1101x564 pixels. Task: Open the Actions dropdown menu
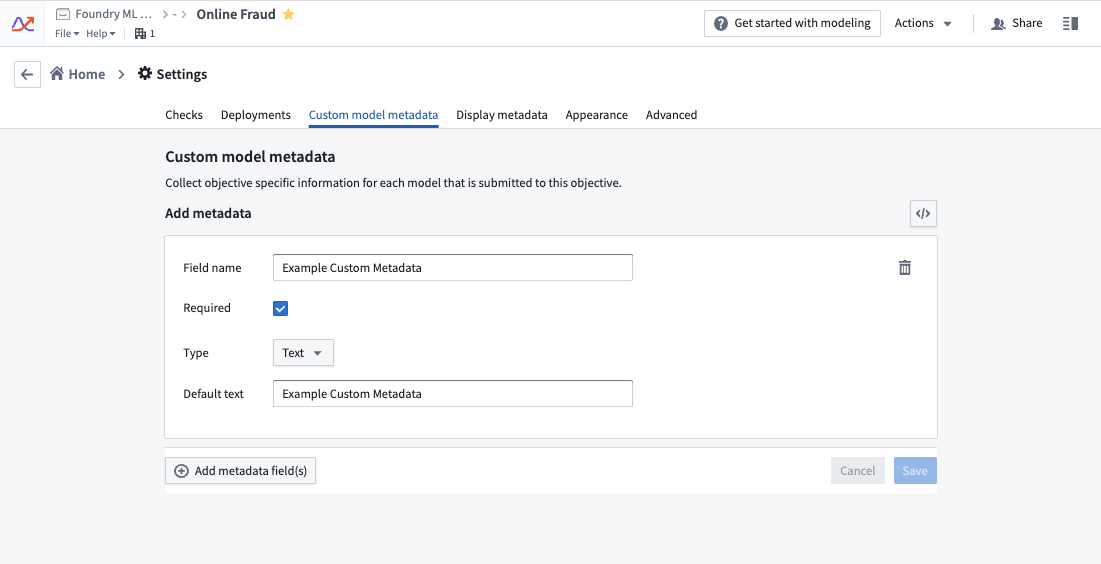pos(923,23)
